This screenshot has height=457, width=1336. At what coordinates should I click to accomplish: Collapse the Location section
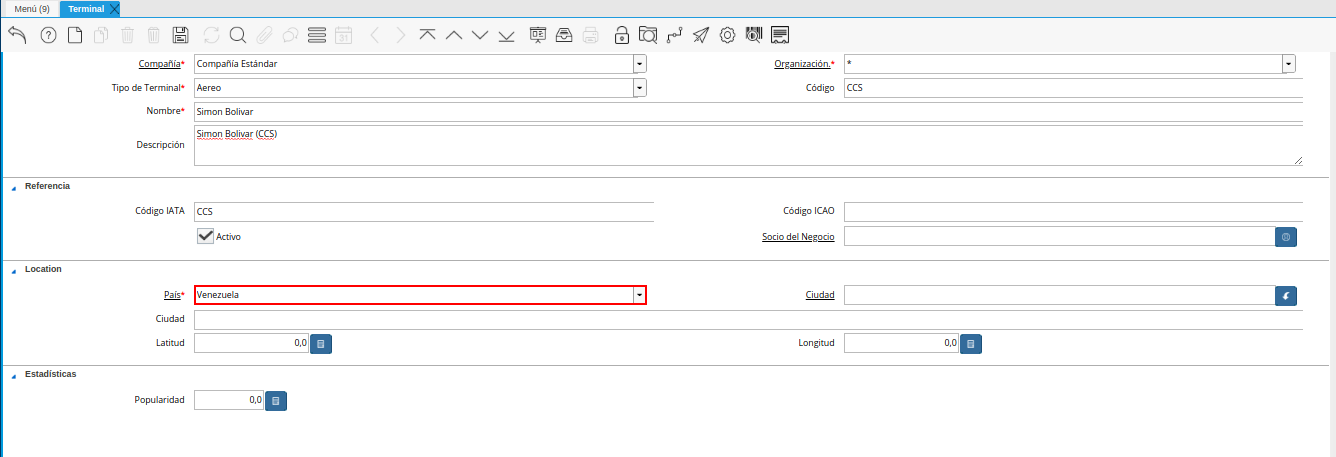point(13,270)
